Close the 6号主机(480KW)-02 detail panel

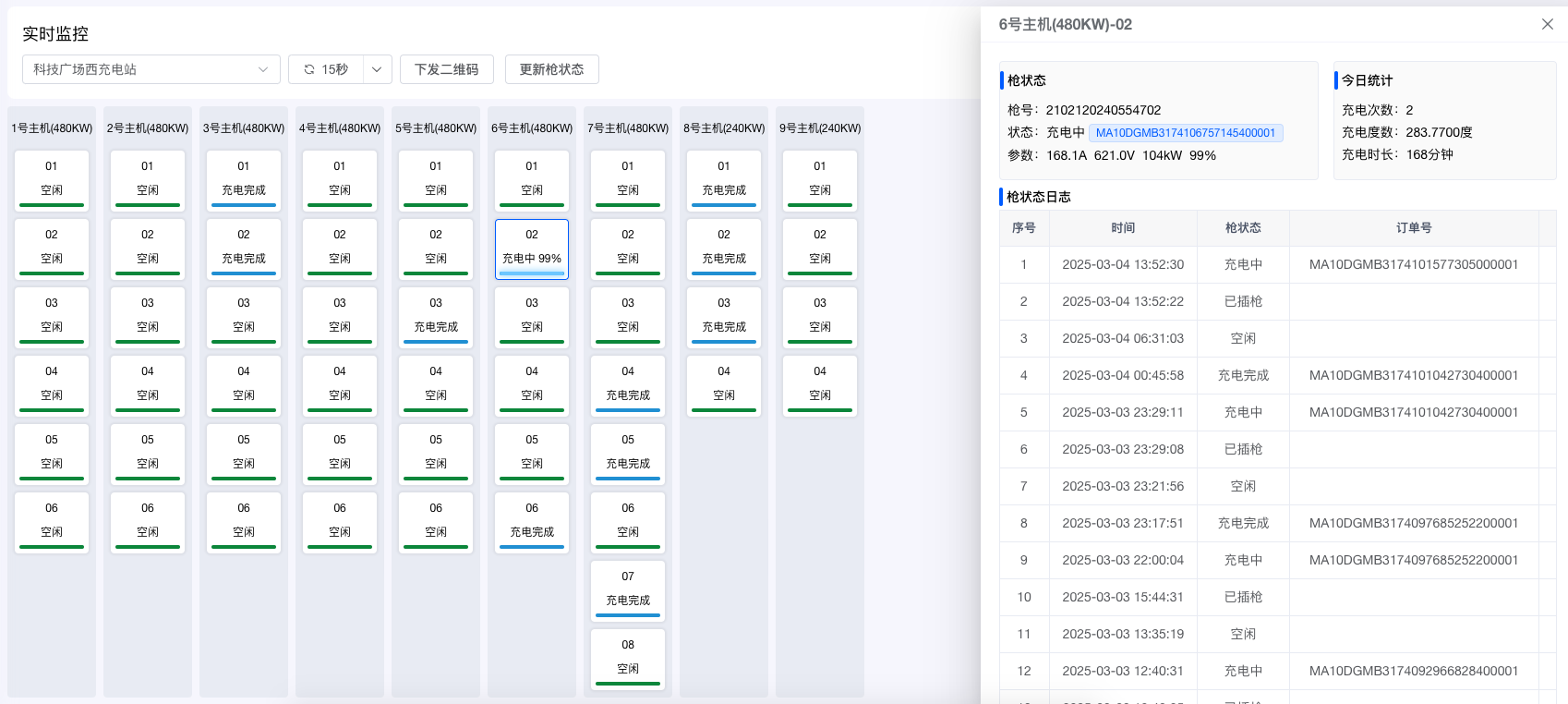pyautogui.click(x=1548, y=24)
